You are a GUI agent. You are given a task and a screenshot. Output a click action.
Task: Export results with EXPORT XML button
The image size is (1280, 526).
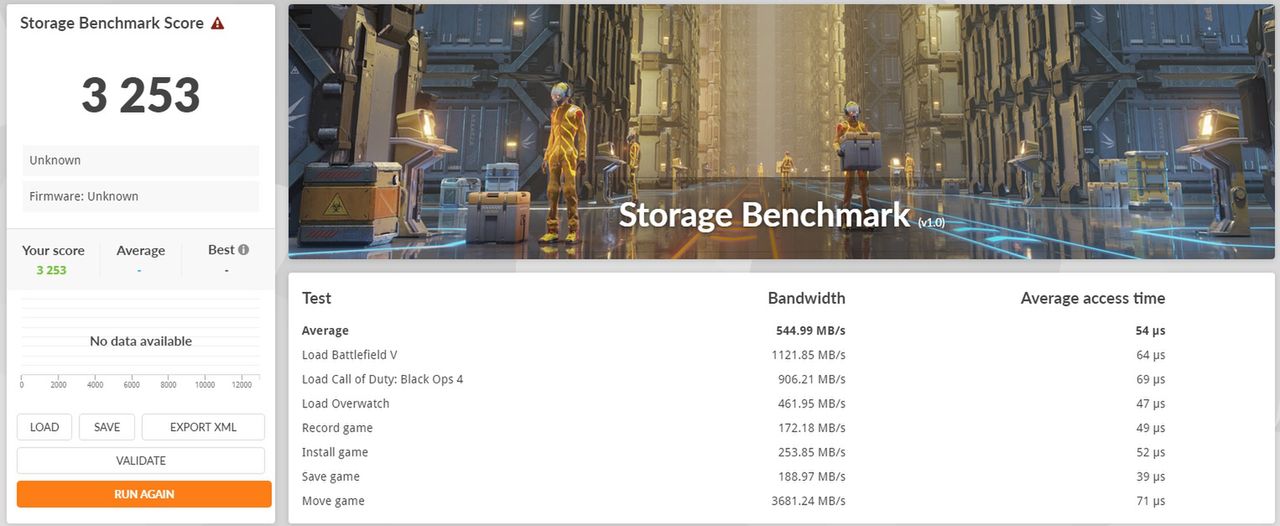click(x=203, y=427)
